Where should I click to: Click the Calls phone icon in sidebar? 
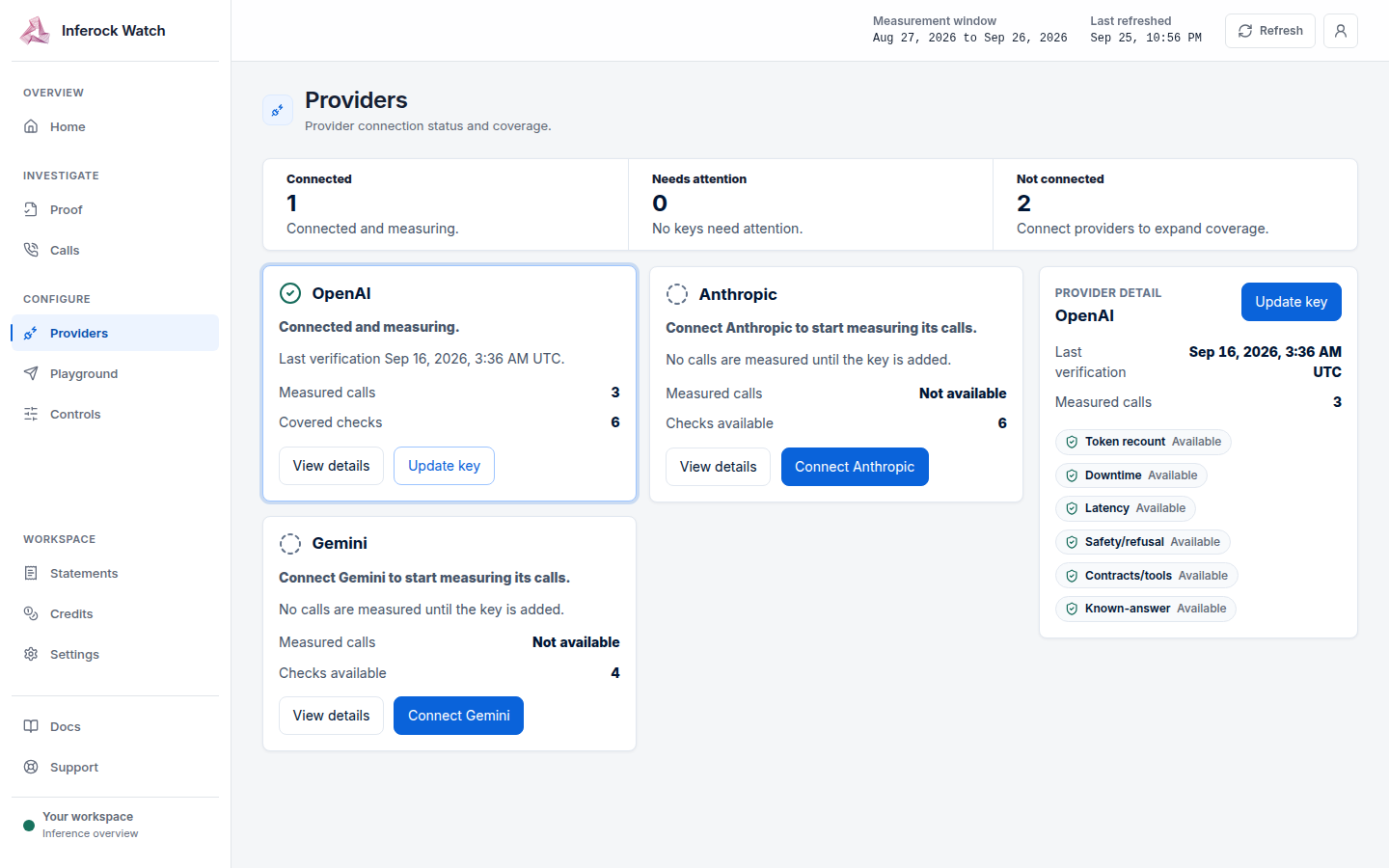coord(31,250)
